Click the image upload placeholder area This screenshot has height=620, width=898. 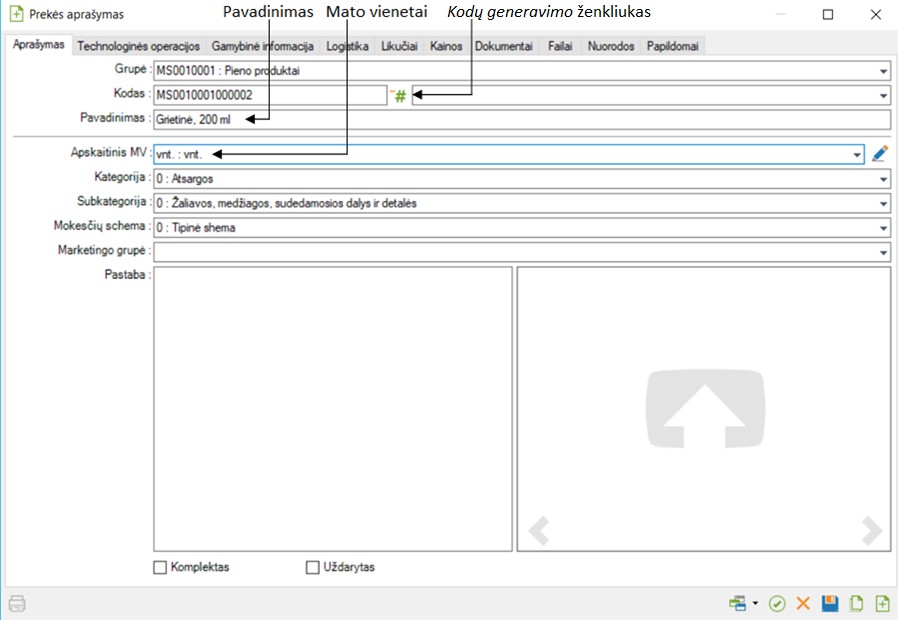point(704,410)
